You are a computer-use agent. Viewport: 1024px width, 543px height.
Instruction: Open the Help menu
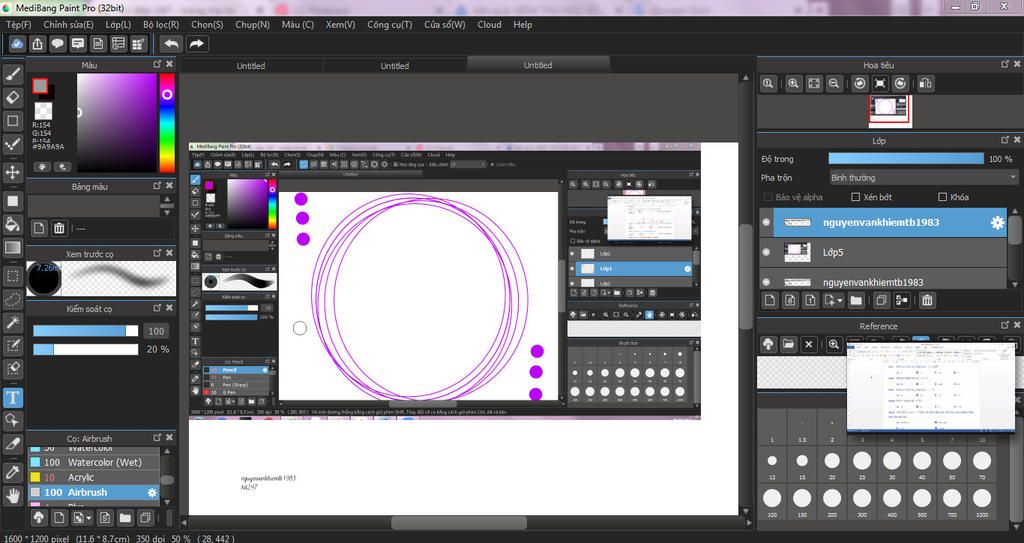(522, 24)
